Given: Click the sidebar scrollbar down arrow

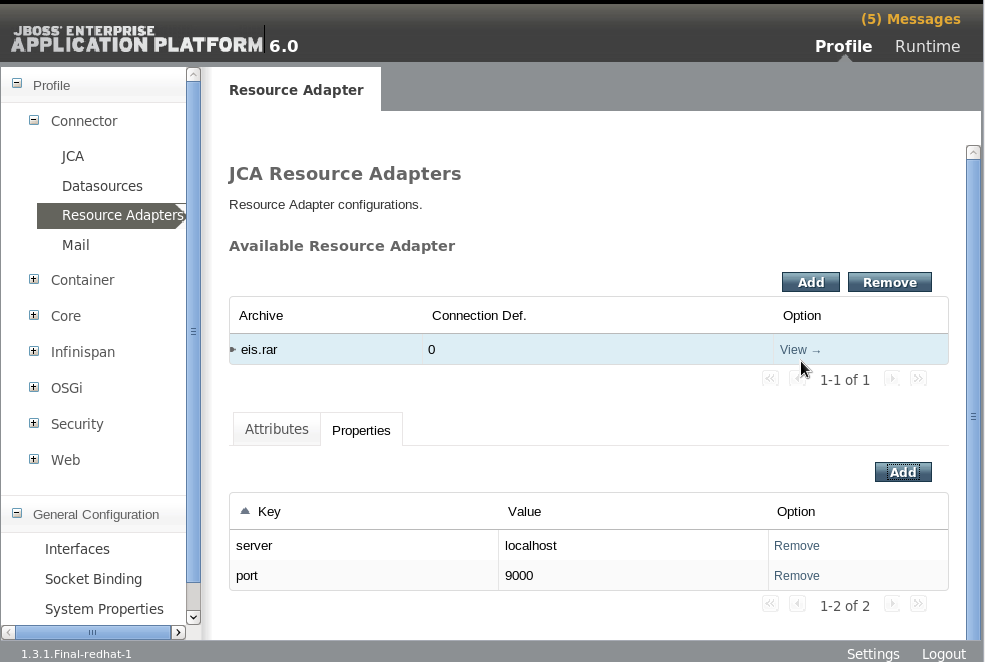Looking at the screenshot, I should click(x=193, y=617).
